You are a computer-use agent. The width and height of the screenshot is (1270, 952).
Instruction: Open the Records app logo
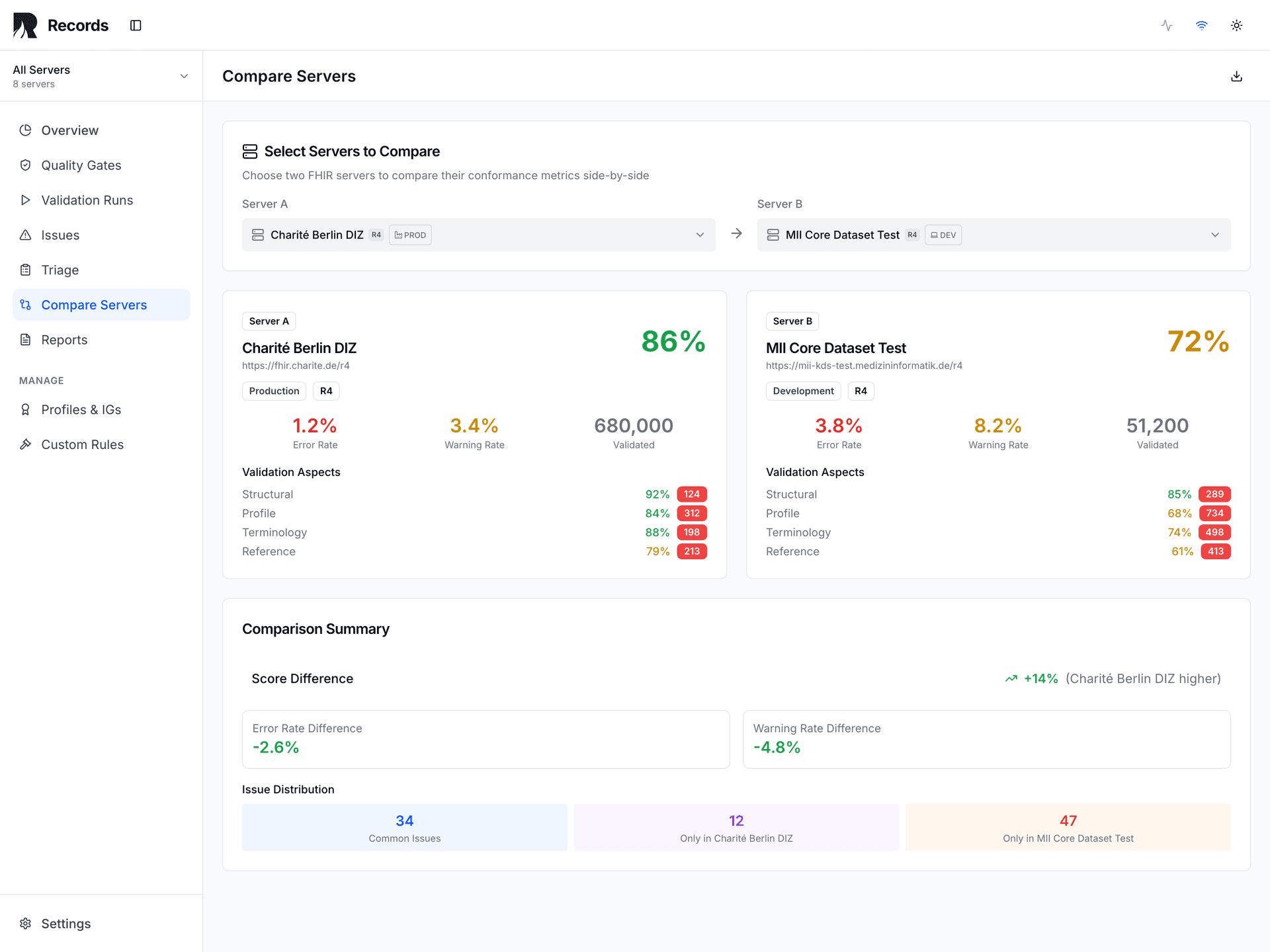tap(24, 25)
